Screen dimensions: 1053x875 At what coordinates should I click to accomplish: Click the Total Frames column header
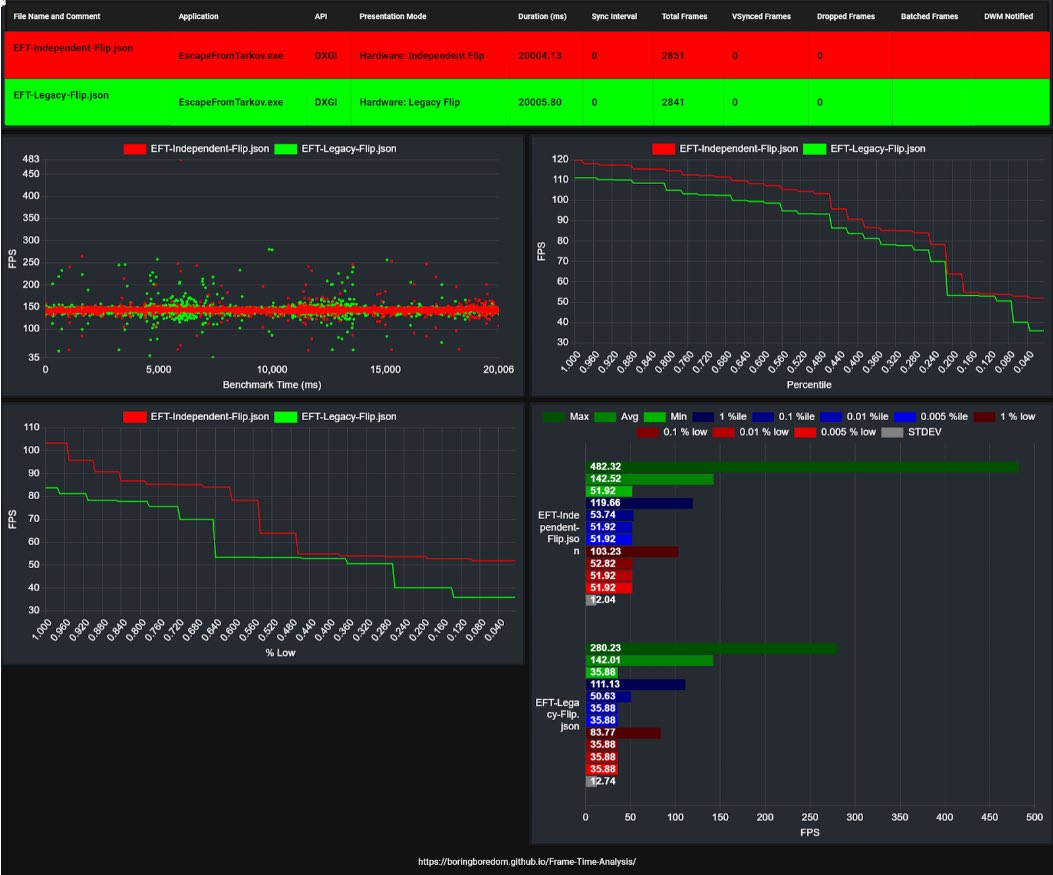point(684,16)
